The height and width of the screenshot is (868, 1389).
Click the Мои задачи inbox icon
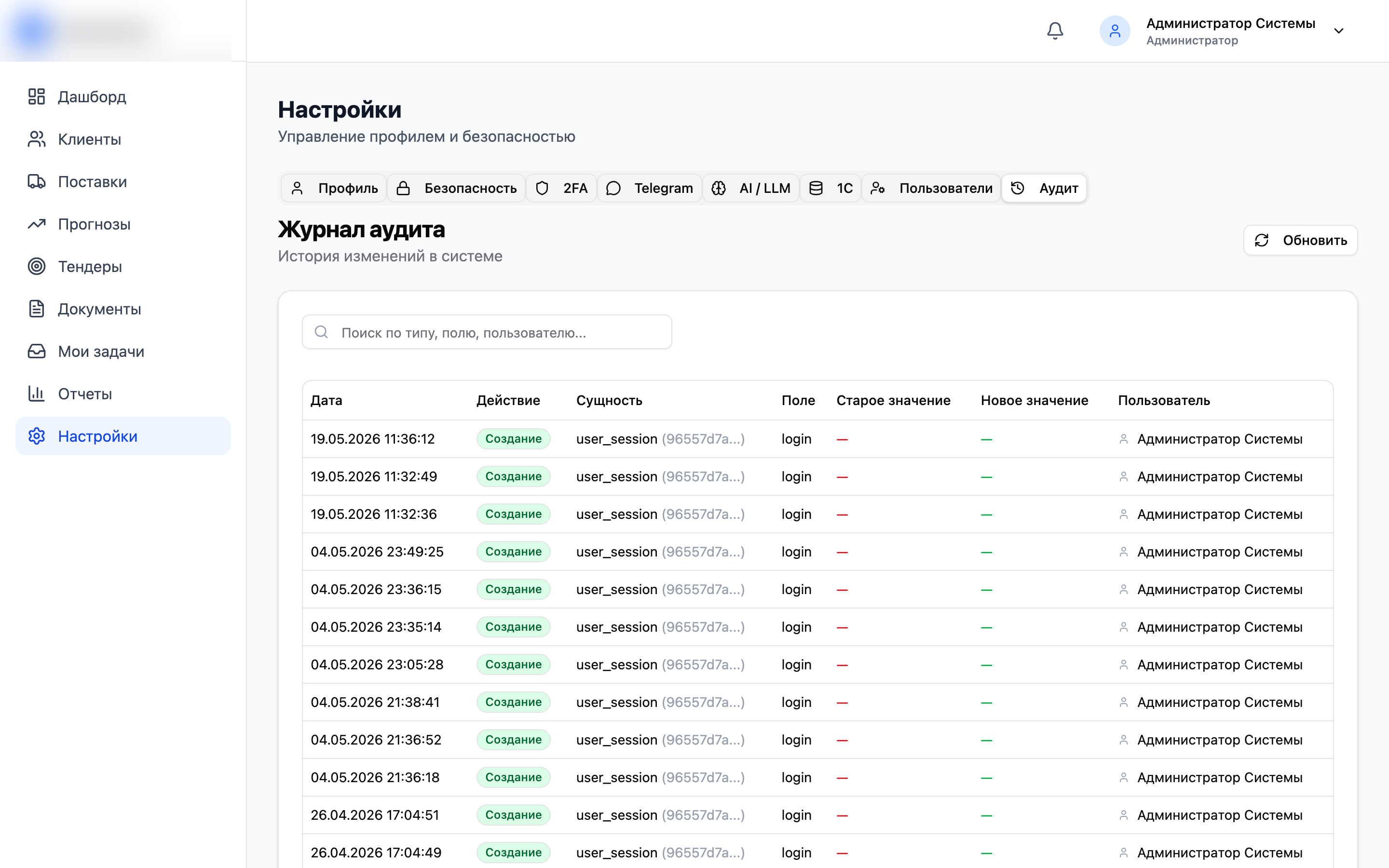click(37, 352)
